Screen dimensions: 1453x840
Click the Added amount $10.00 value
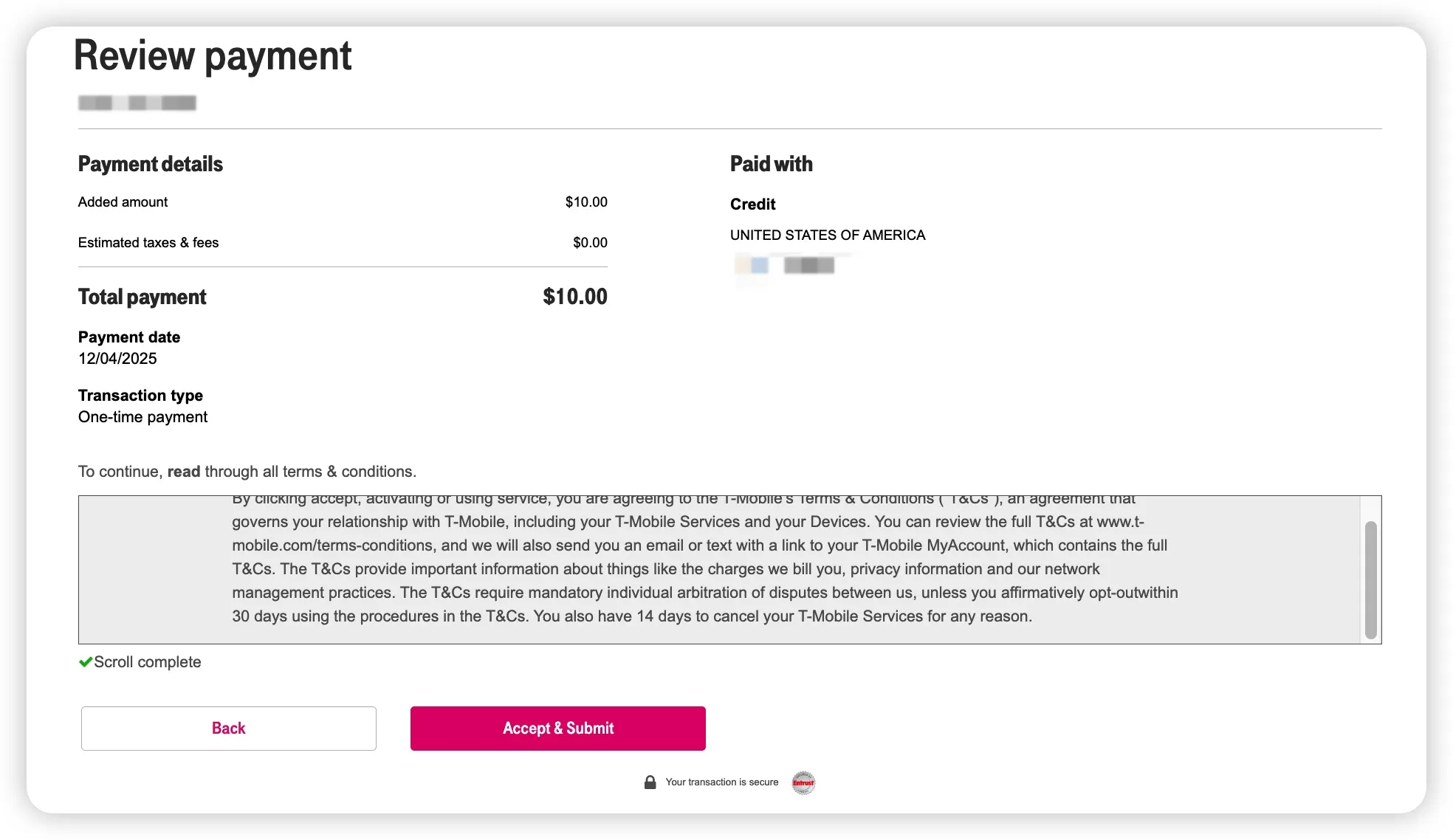coord(586,202)
